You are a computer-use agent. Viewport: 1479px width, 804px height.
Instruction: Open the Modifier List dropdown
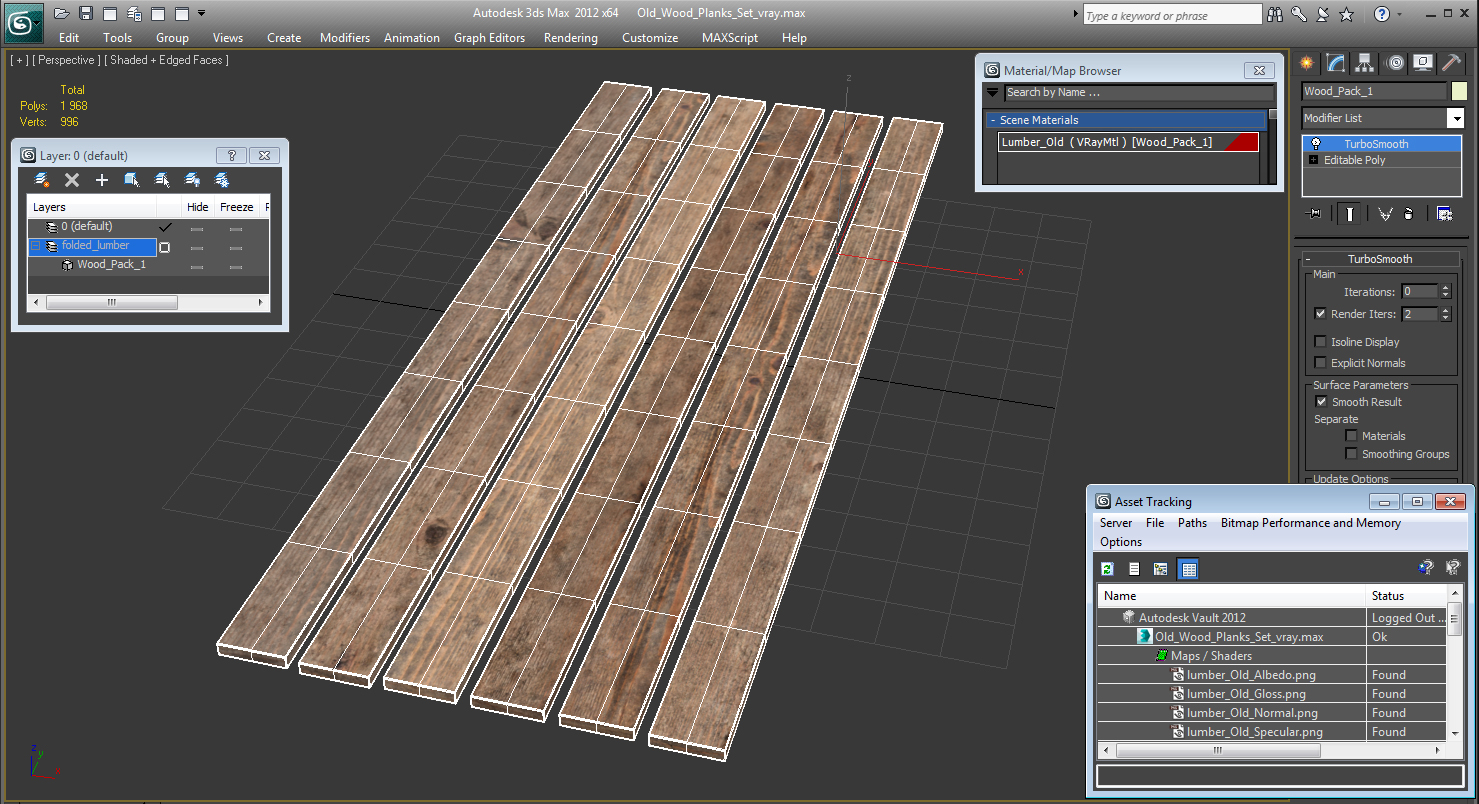[x=1455, y=118]
